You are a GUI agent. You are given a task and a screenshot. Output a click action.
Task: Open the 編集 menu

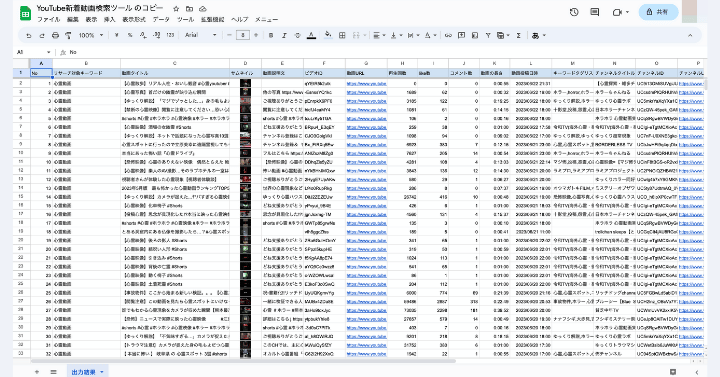73,20
